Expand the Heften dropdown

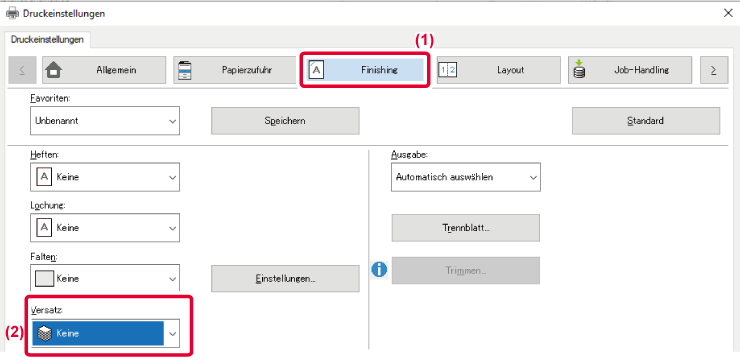click(105, 177)
